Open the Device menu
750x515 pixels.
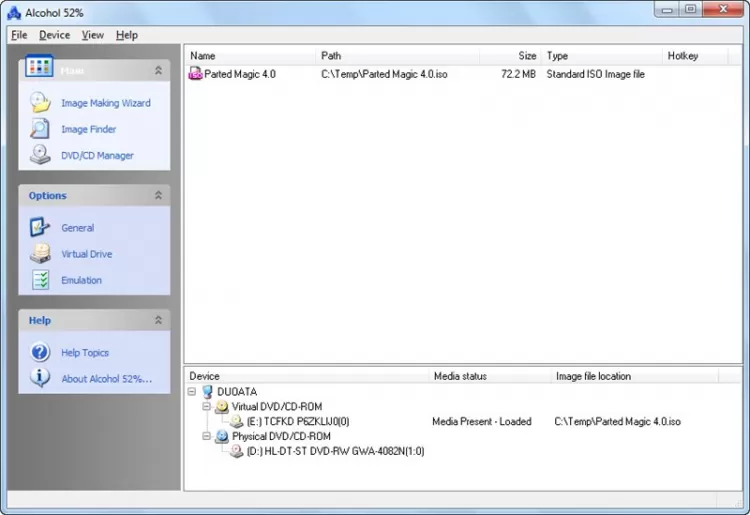(x=55, y=35)
